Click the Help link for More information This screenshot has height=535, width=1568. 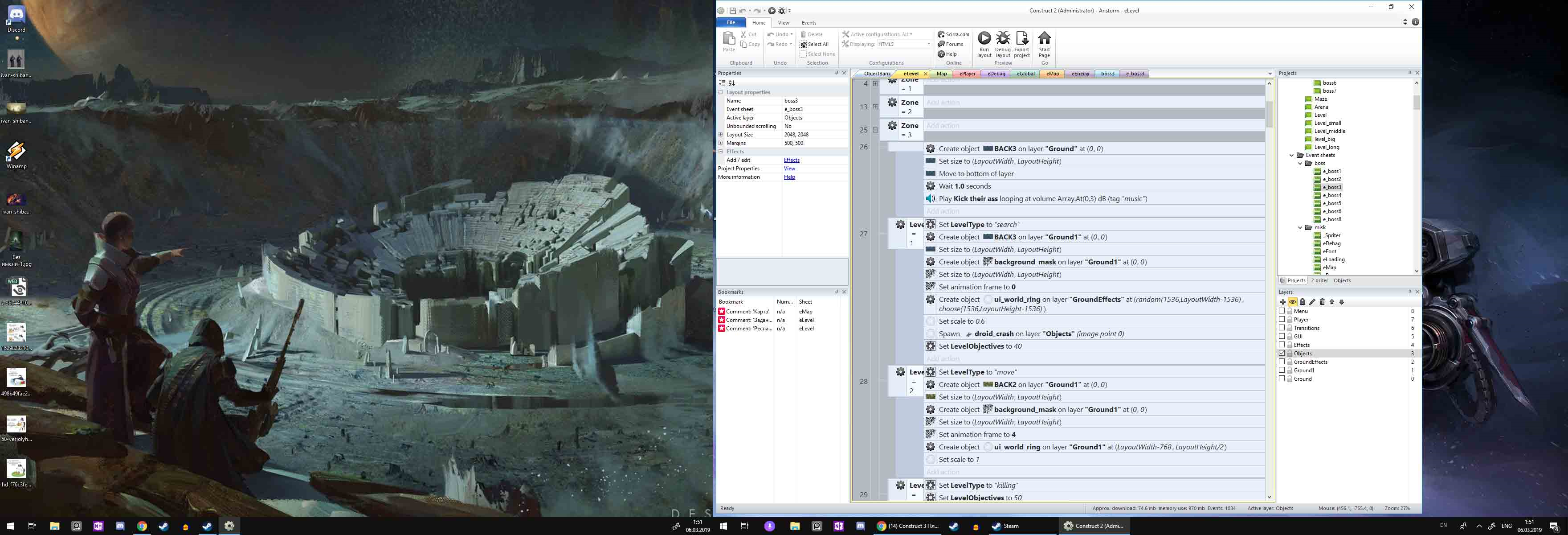[789, 177]
